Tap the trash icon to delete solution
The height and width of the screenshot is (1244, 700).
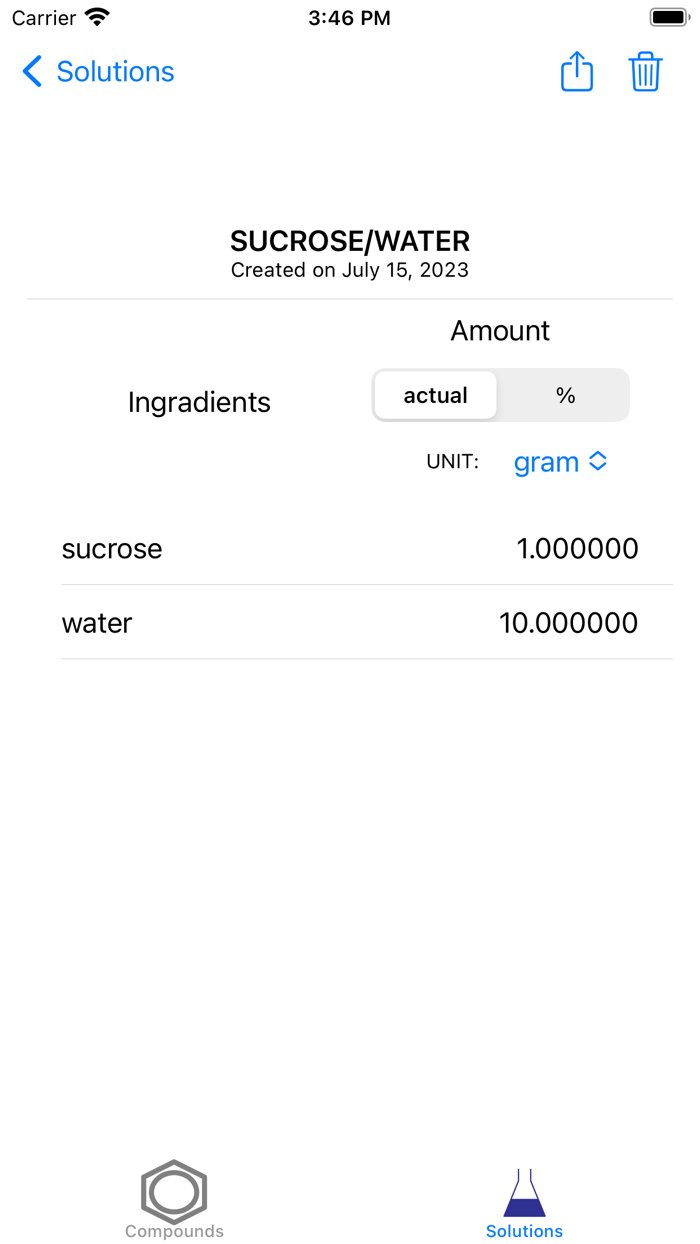coord(646,71)
